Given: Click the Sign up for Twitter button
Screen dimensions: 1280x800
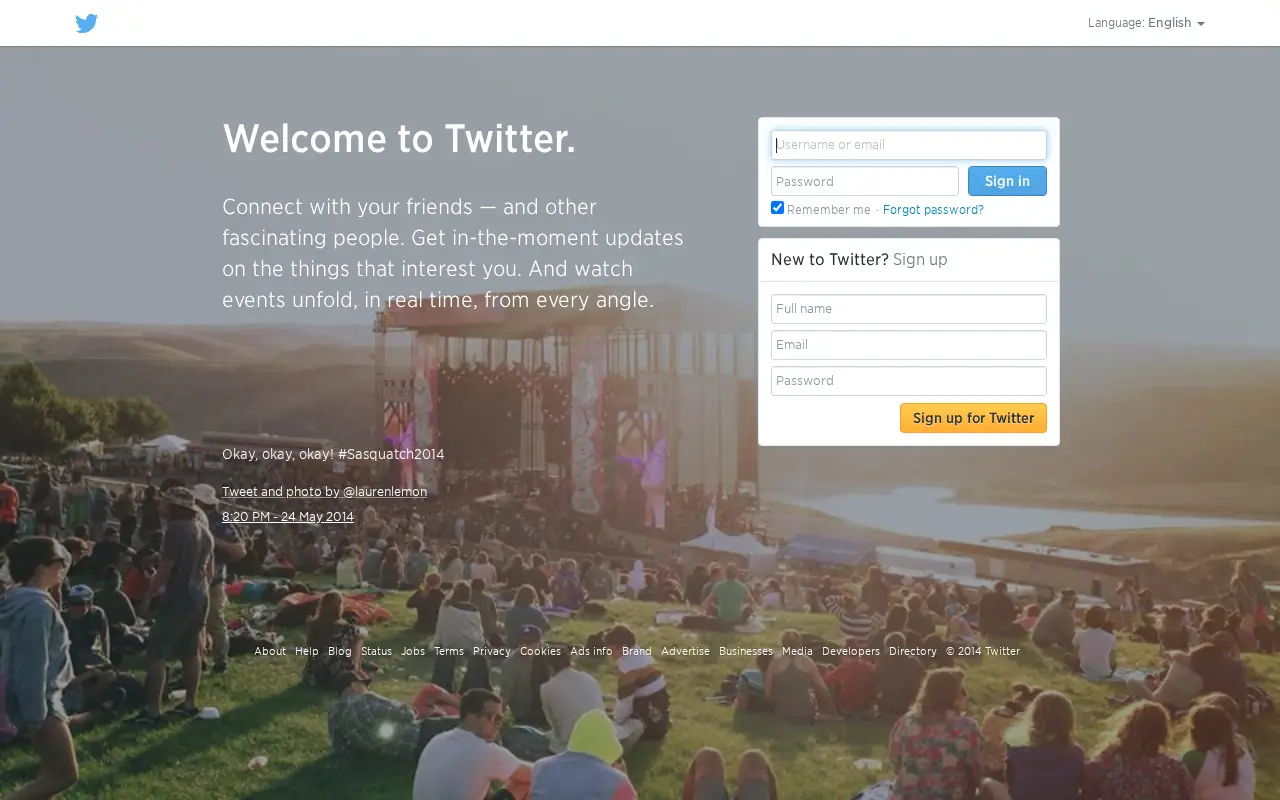Looking at the screenshot, I should click(973, 418).
